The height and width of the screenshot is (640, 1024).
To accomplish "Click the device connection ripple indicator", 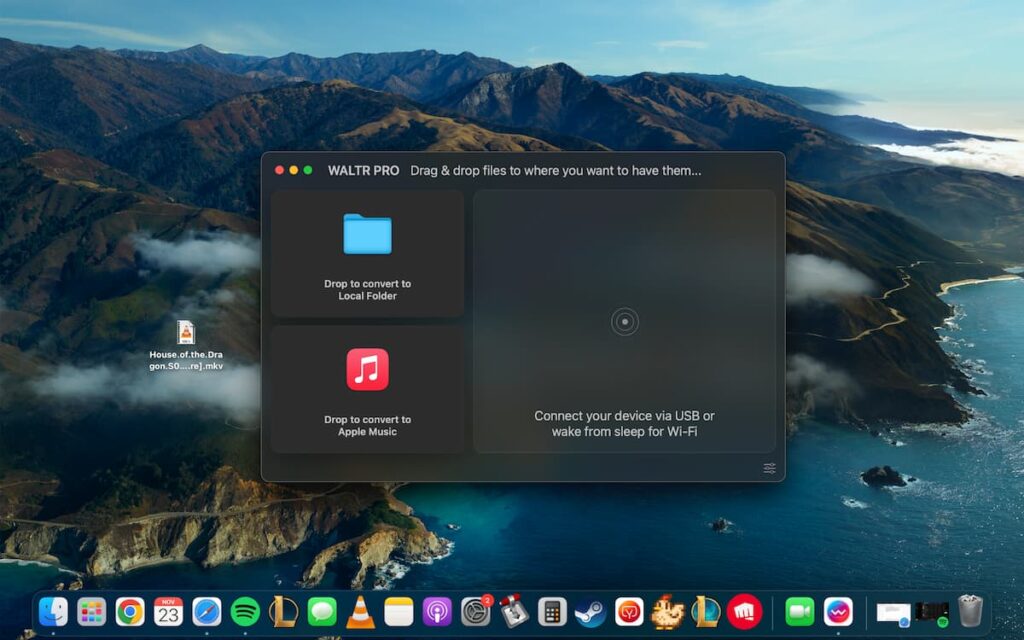I will click(x=624, y=323).
